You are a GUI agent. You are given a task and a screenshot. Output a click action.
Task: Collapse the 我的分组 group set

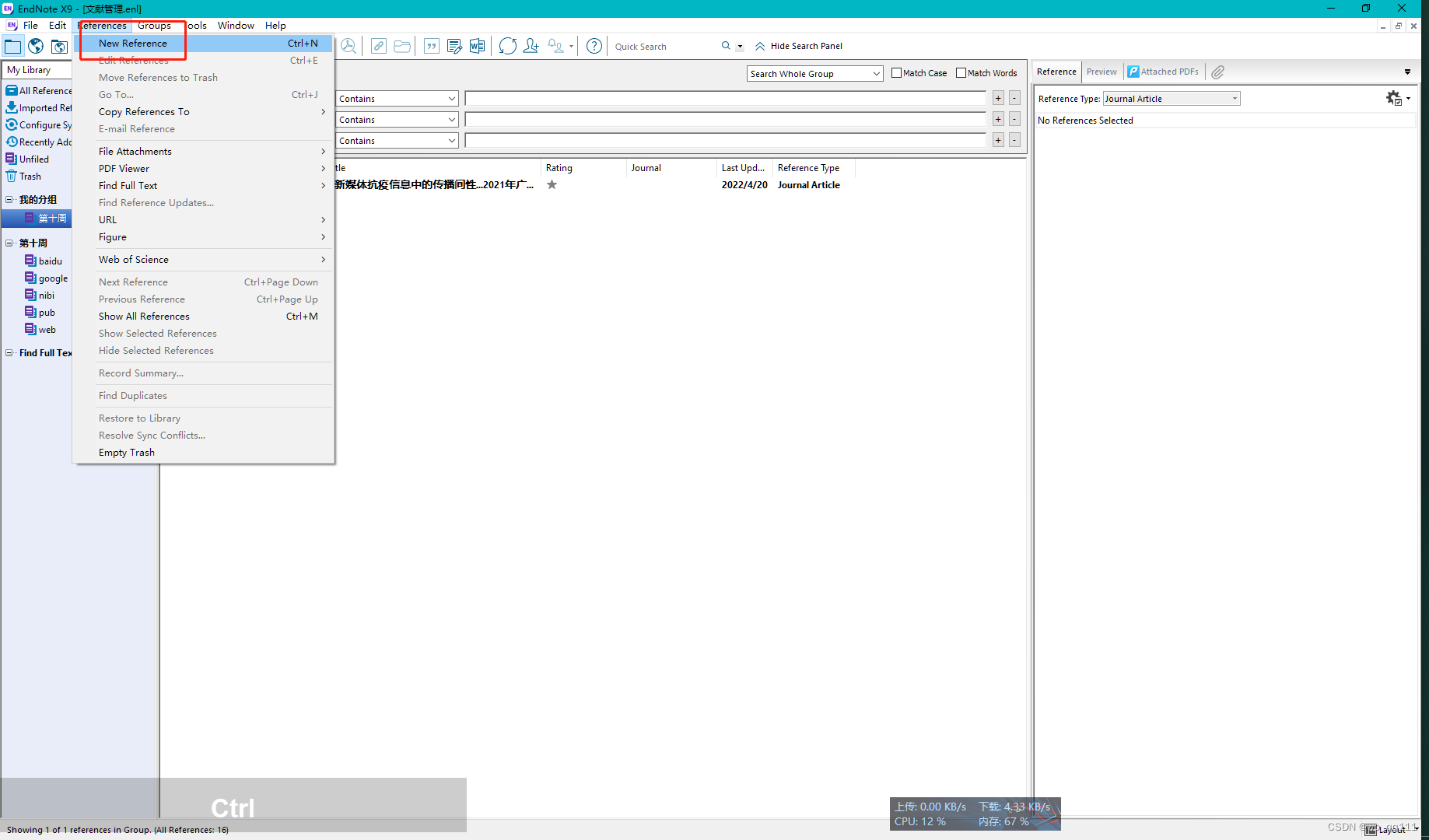(9, 200)
